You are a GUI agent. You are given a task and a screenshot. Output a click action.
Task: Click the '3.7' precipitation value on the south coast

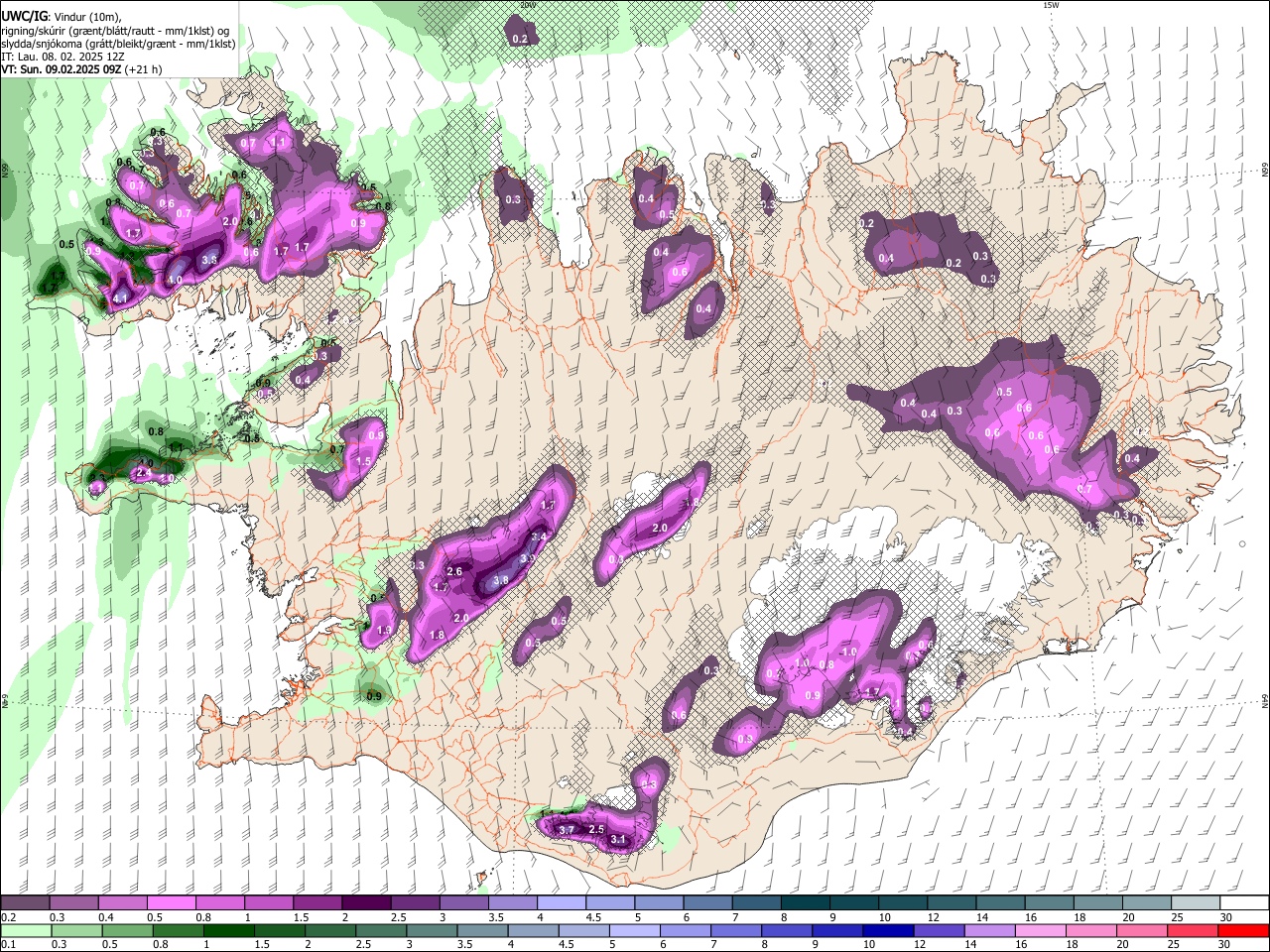click(567, 829)
